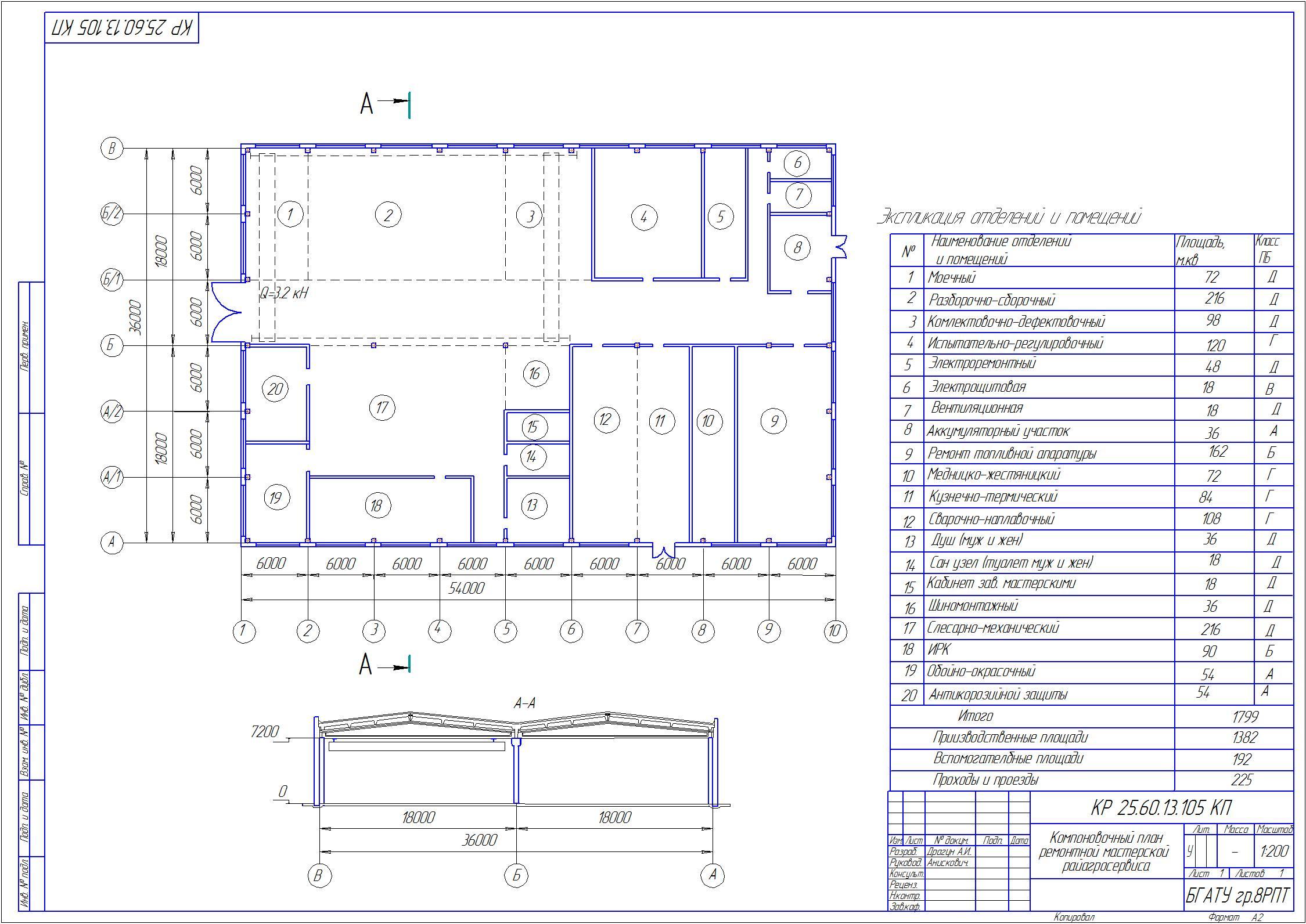Click grid axis circle Б/2 on left
The image size is (1306, 924).
point(111,214)
